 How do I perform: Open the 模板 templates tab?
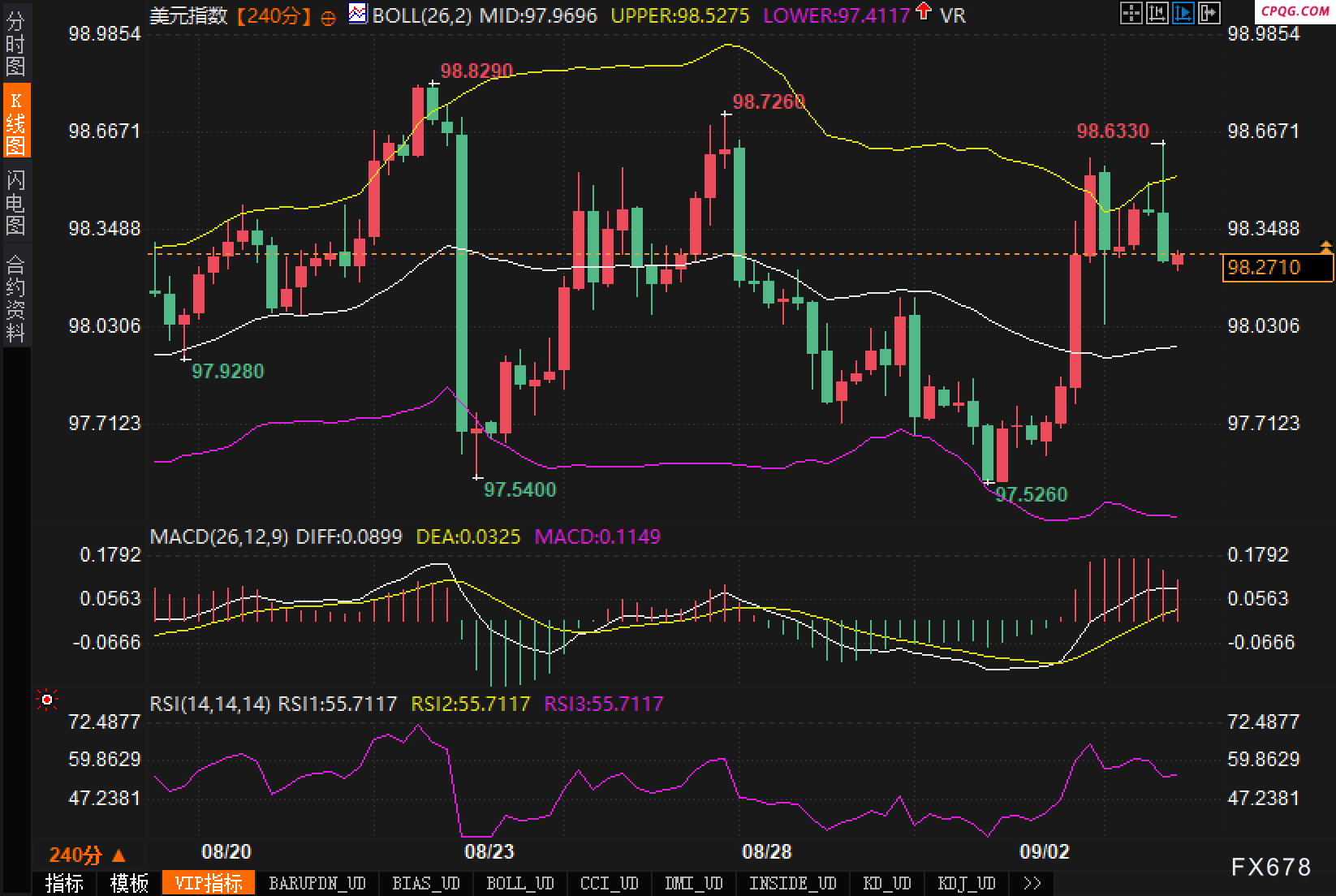pyautogui.click(x=130, y=883)
